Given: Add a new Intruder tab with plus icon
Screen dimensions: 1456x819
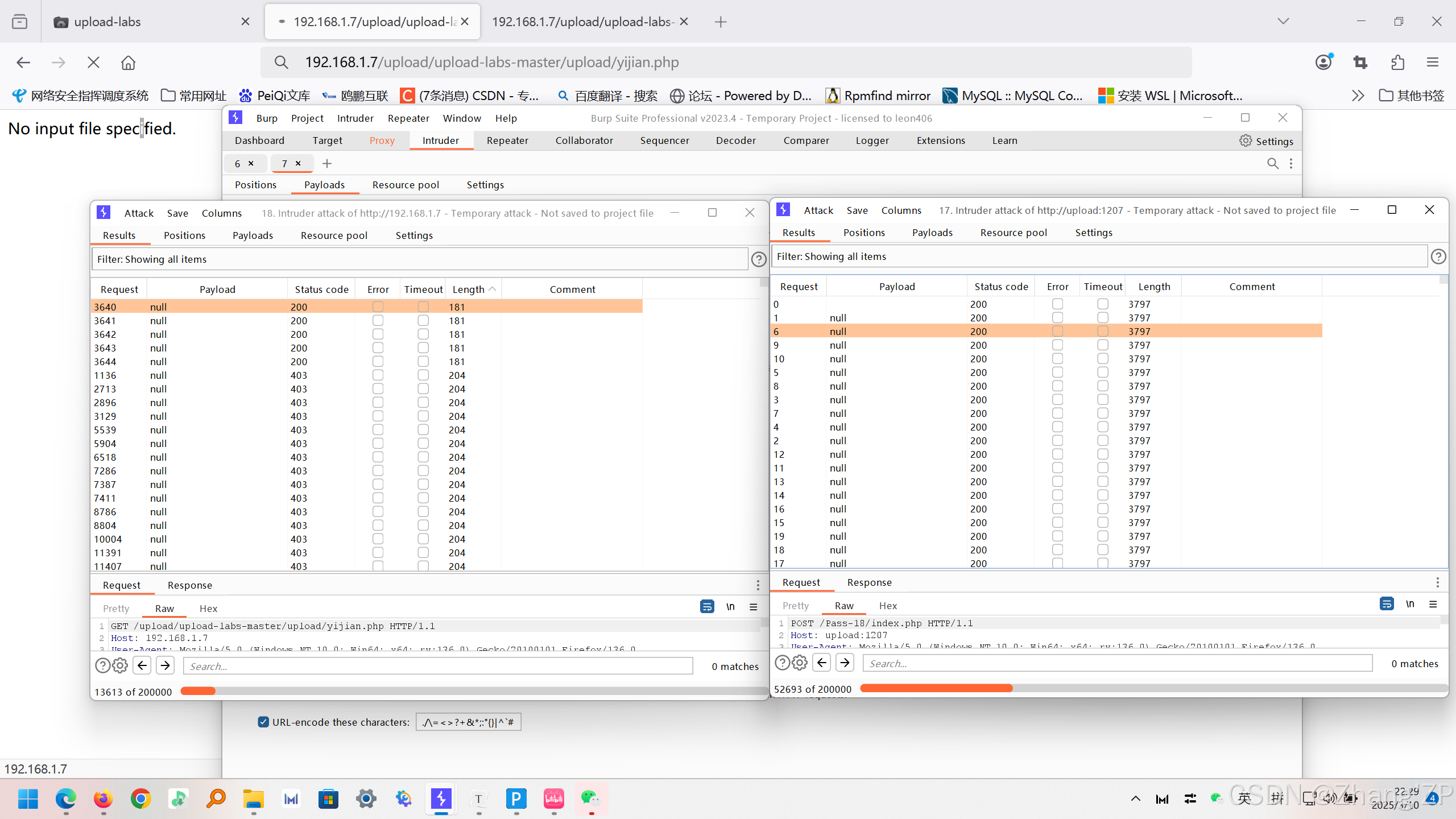Looking at the screenshot, I should (x=327, y=164).
